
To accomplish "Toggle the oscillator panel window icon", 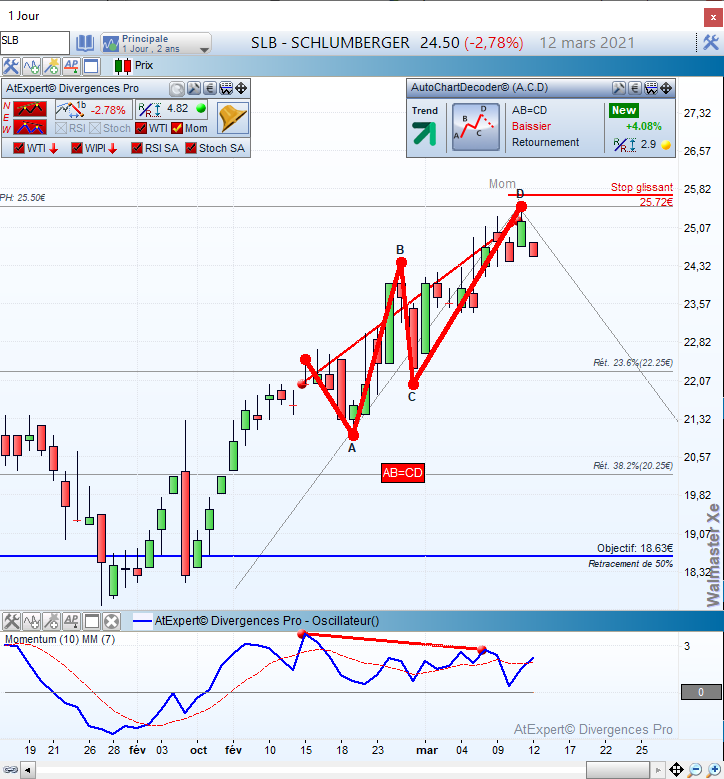I will click(92, 622).
